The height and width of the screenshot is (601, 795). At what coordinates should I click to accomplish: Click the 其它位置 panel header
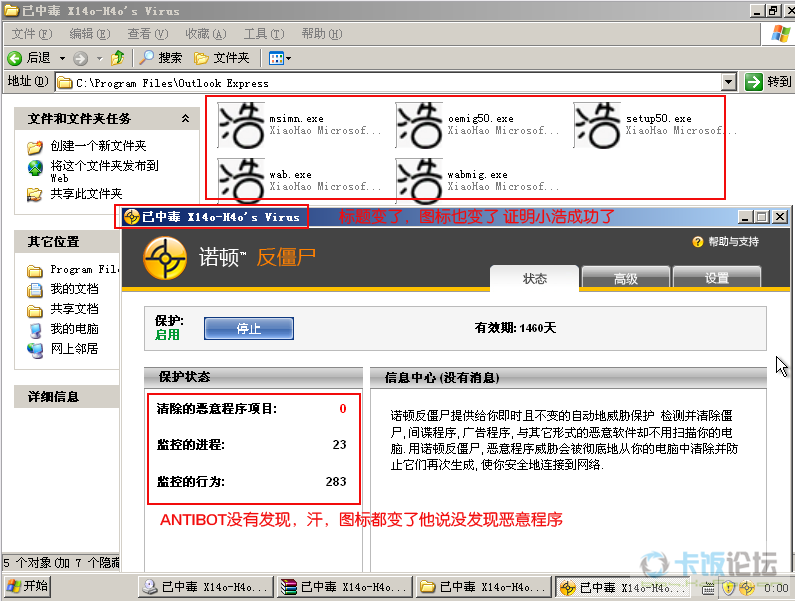pyautogui.click(x=66, y=241)
